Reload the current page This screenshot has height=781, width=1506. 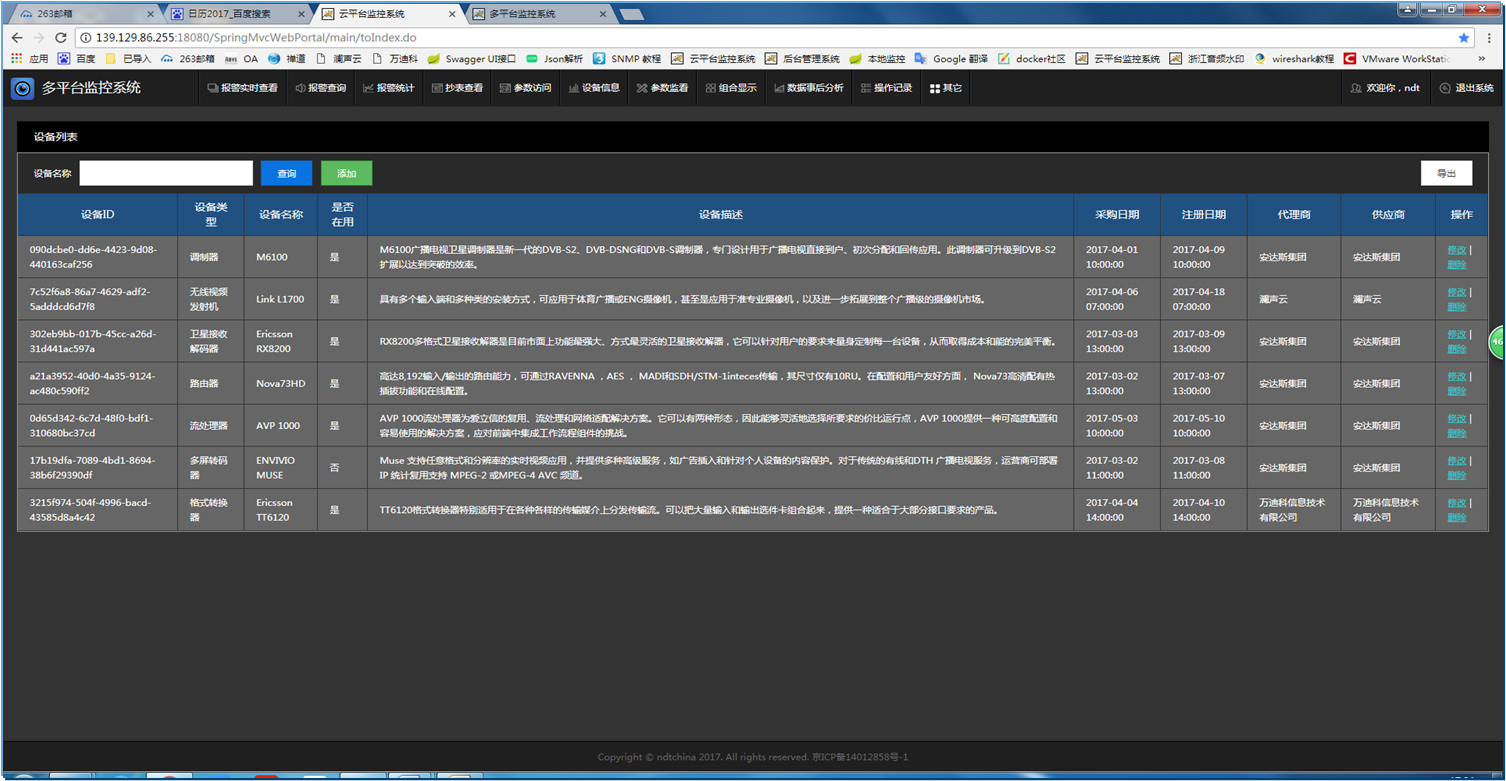[61, 38]
